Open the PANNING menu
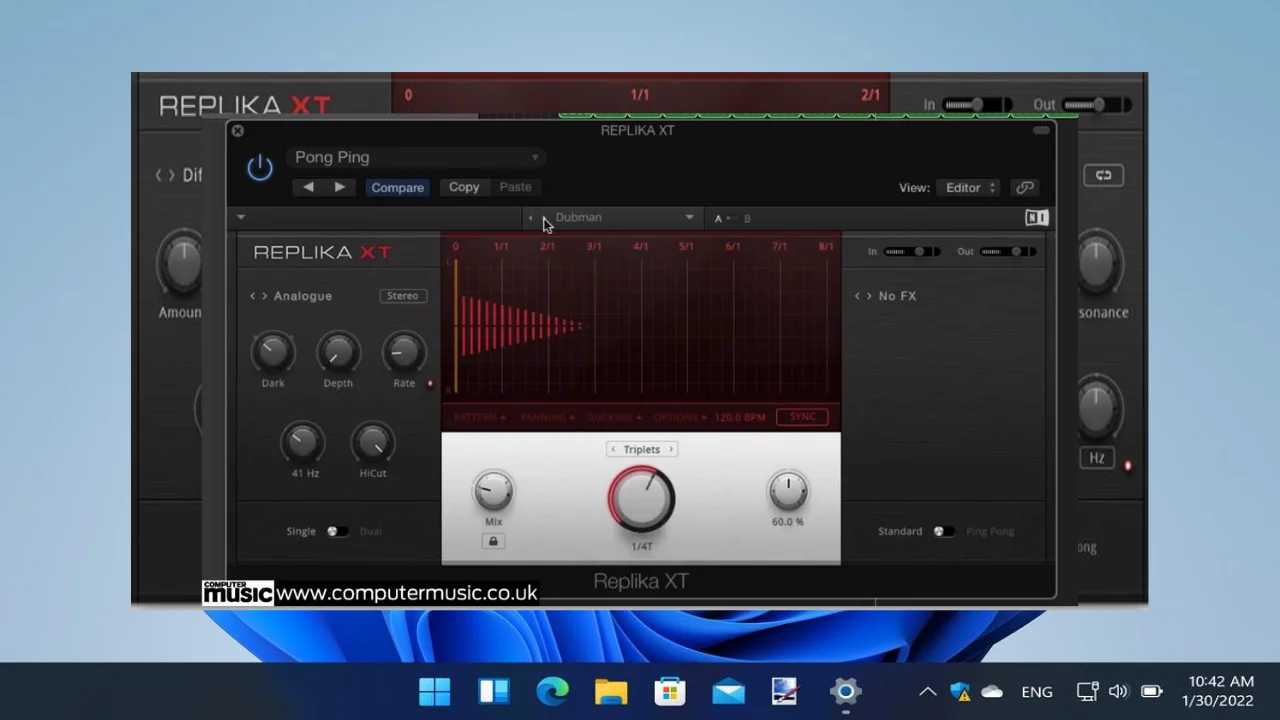Image resolution: width=1280 pixels, height=720 pixels. [547, 417]
